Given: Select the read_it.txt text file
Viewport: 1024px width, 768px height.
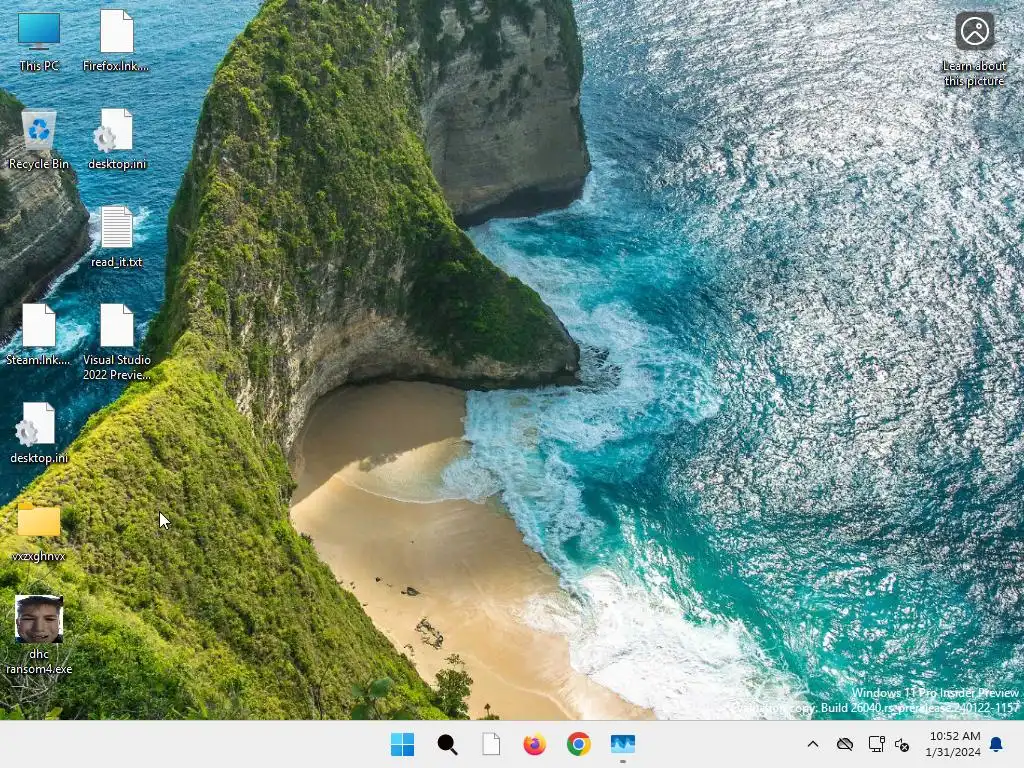Looking at the screenshot, I should pyautogui.click(x=117, y=237).
